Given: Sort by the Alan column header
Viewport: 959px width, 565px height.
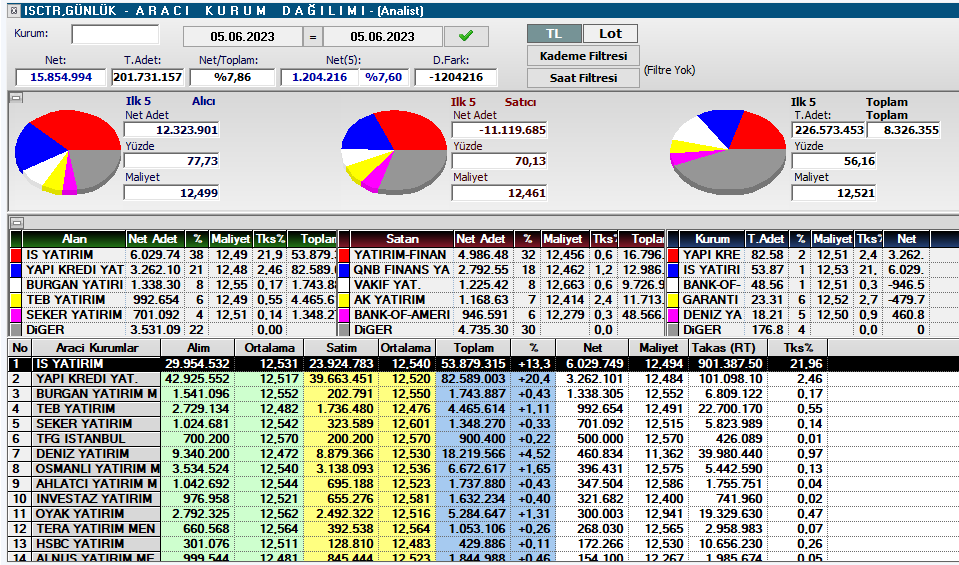Looking at the screenshot, I should (x=74, y=238).
